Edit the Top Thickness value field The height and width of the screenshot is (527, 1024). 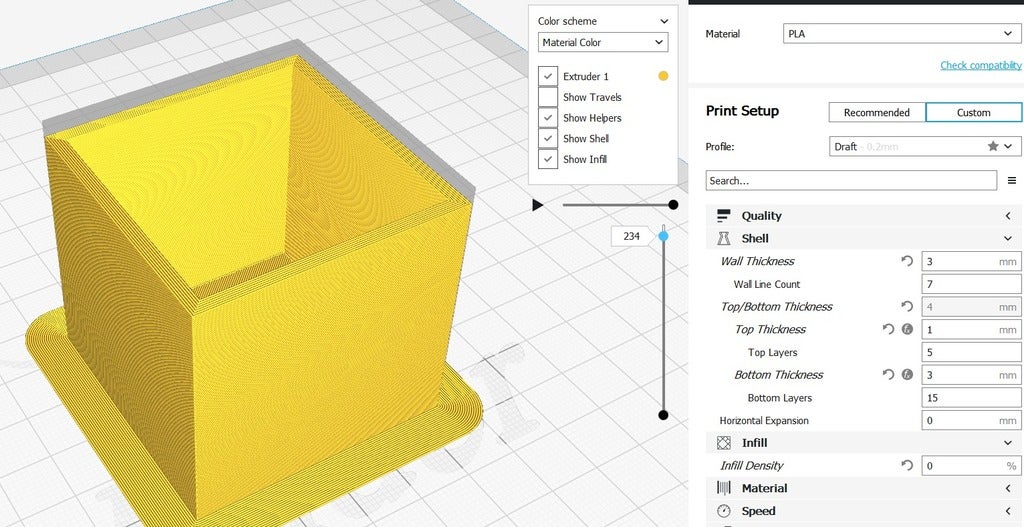pos(971,329)
